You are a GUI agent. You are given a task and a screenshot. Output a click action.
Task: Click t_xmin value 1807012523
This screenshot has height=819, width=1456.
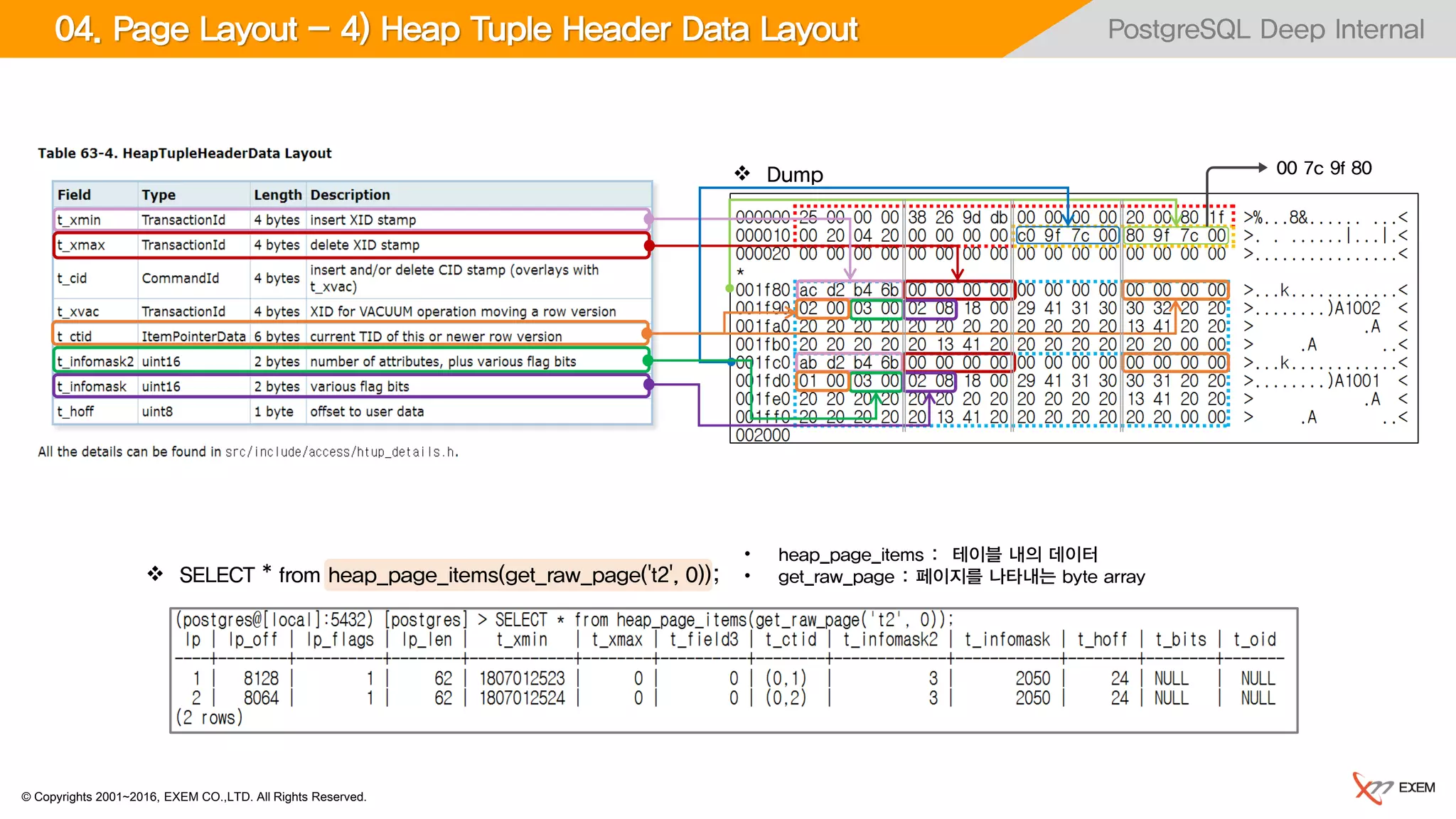click(x=522, y=678)
